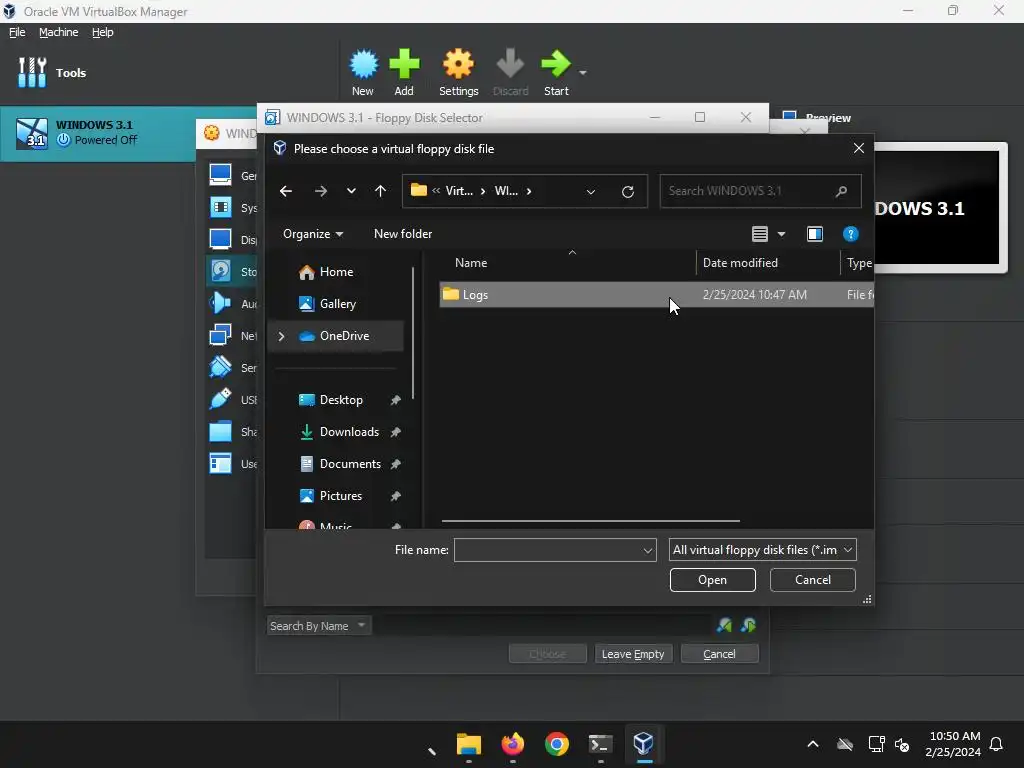The height and width of the screenshot is (768, 1024).
Task: Expand the address bar history dropdown
Action: tap(591, 191)
